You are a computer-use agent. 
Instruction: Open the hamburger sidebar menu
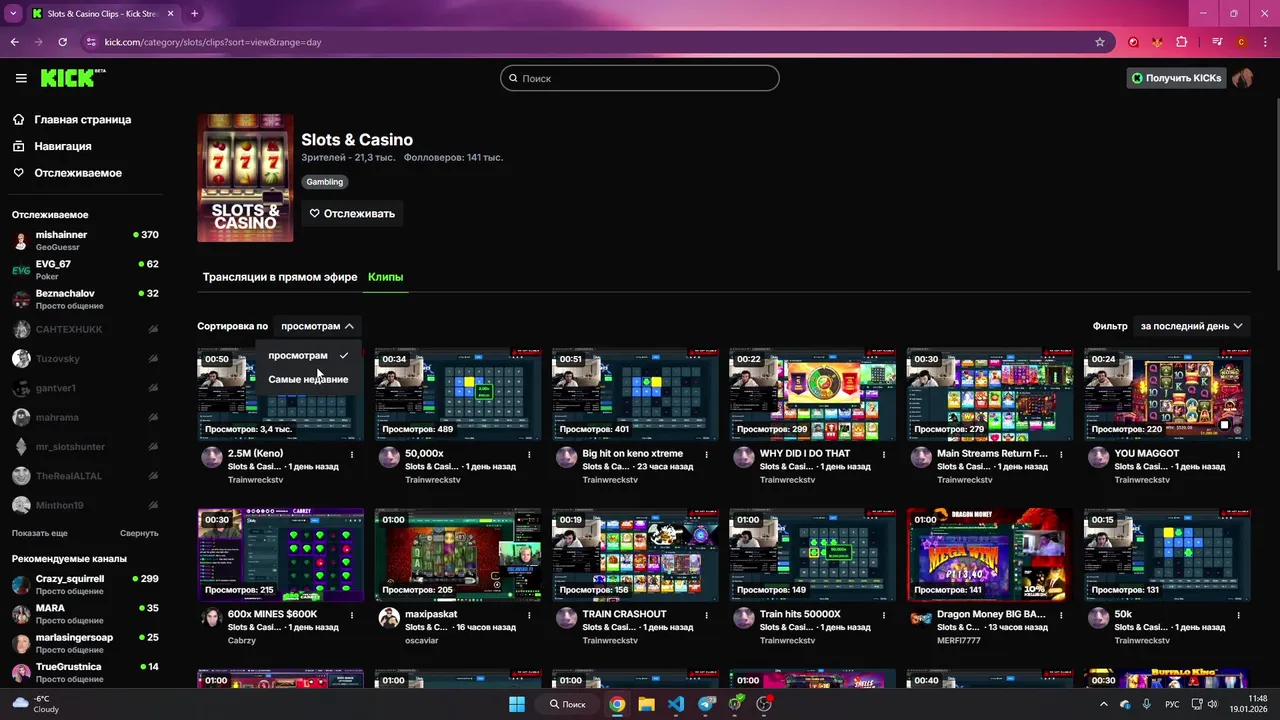[x=21, y=78]
